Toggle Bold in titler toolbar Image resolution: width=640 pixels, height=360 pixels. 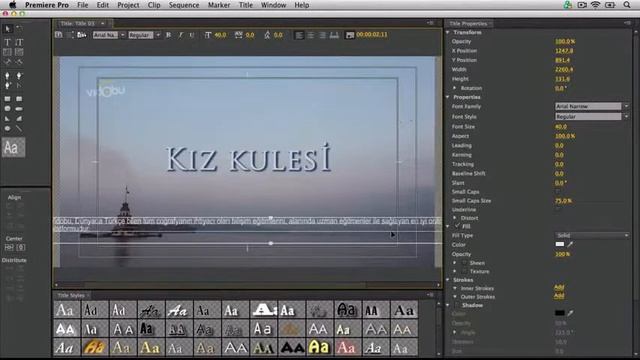(169, 35)
